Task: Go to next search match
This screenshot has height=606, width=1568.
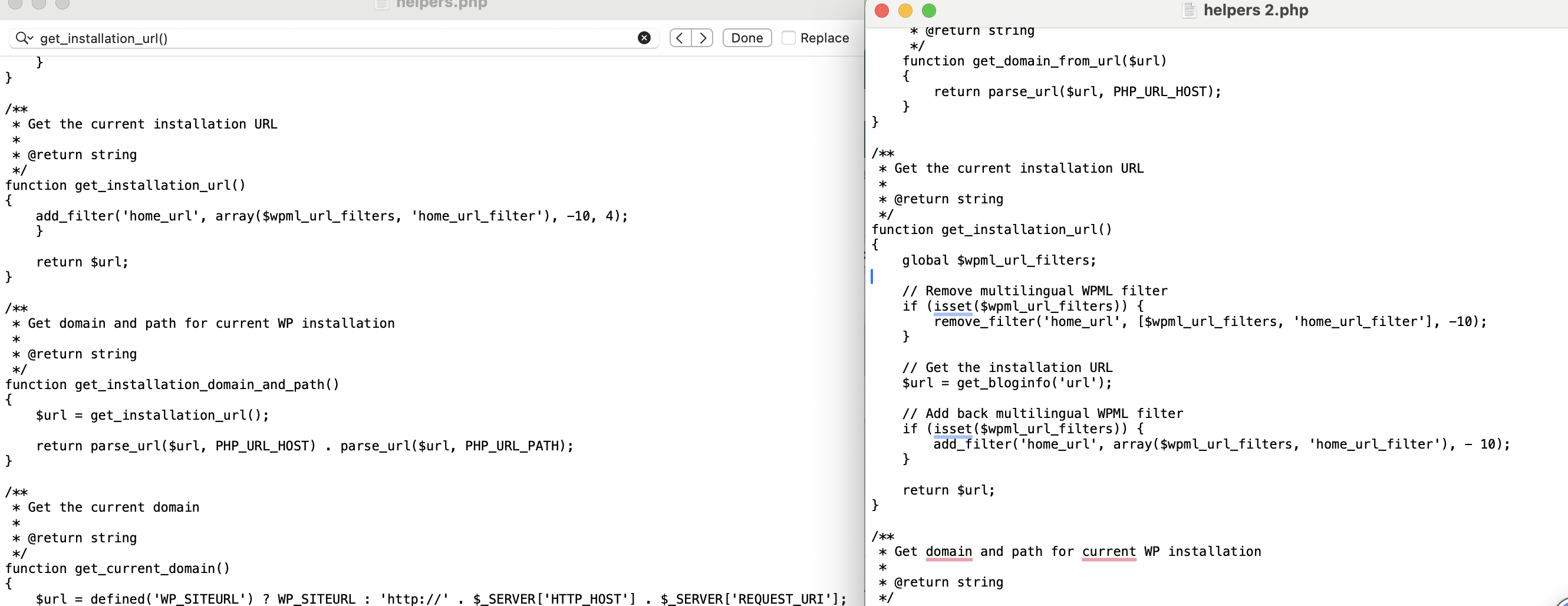Action: [703, 38]
